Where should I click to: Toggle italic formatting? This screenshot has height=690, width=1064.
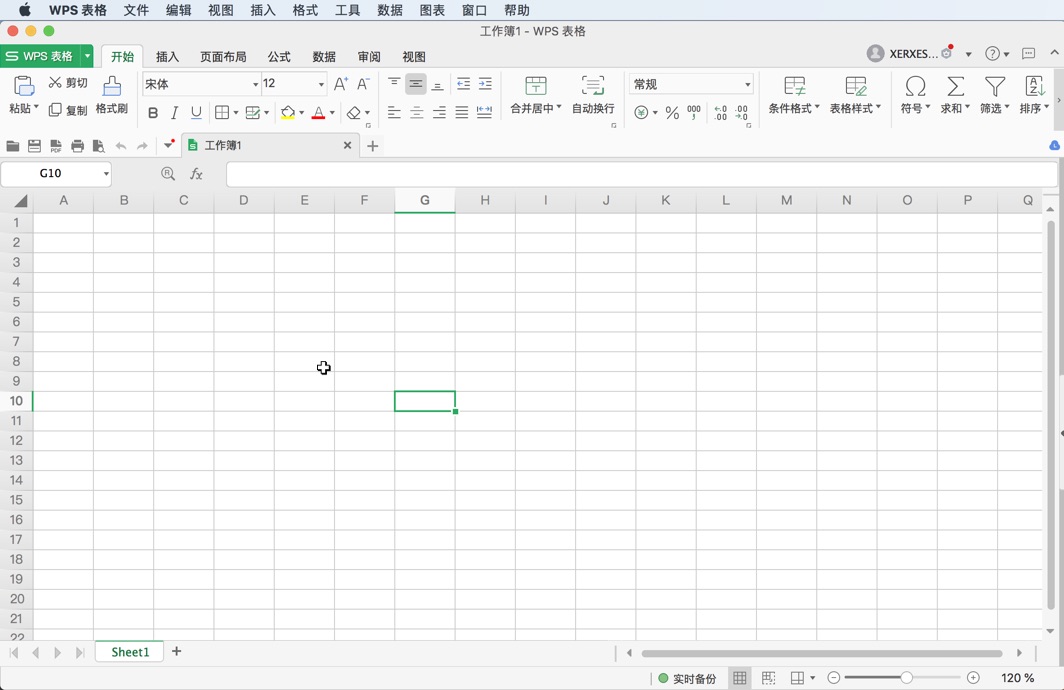point(174,113)
